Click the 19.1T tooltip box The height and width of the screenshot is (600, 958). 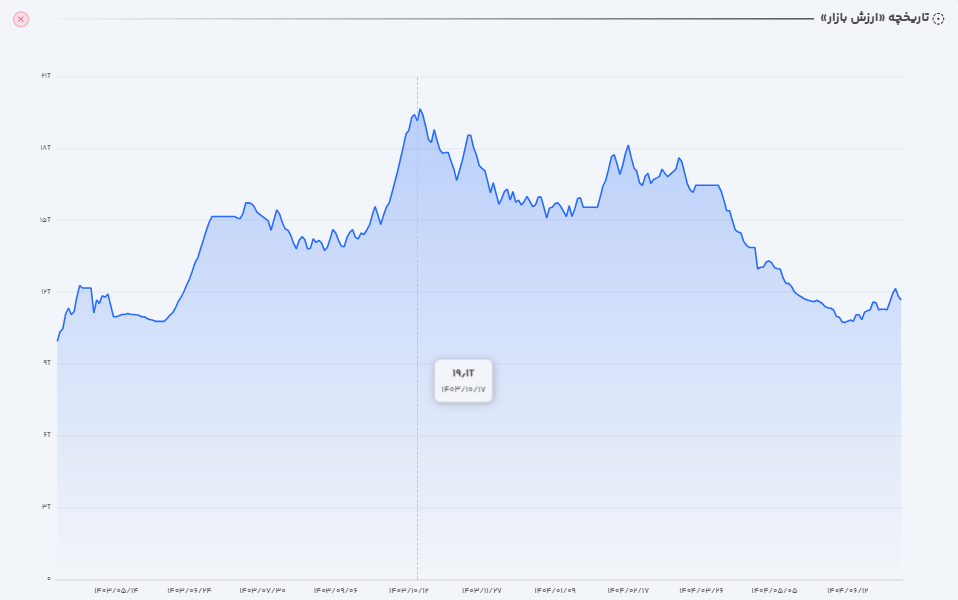463,380
